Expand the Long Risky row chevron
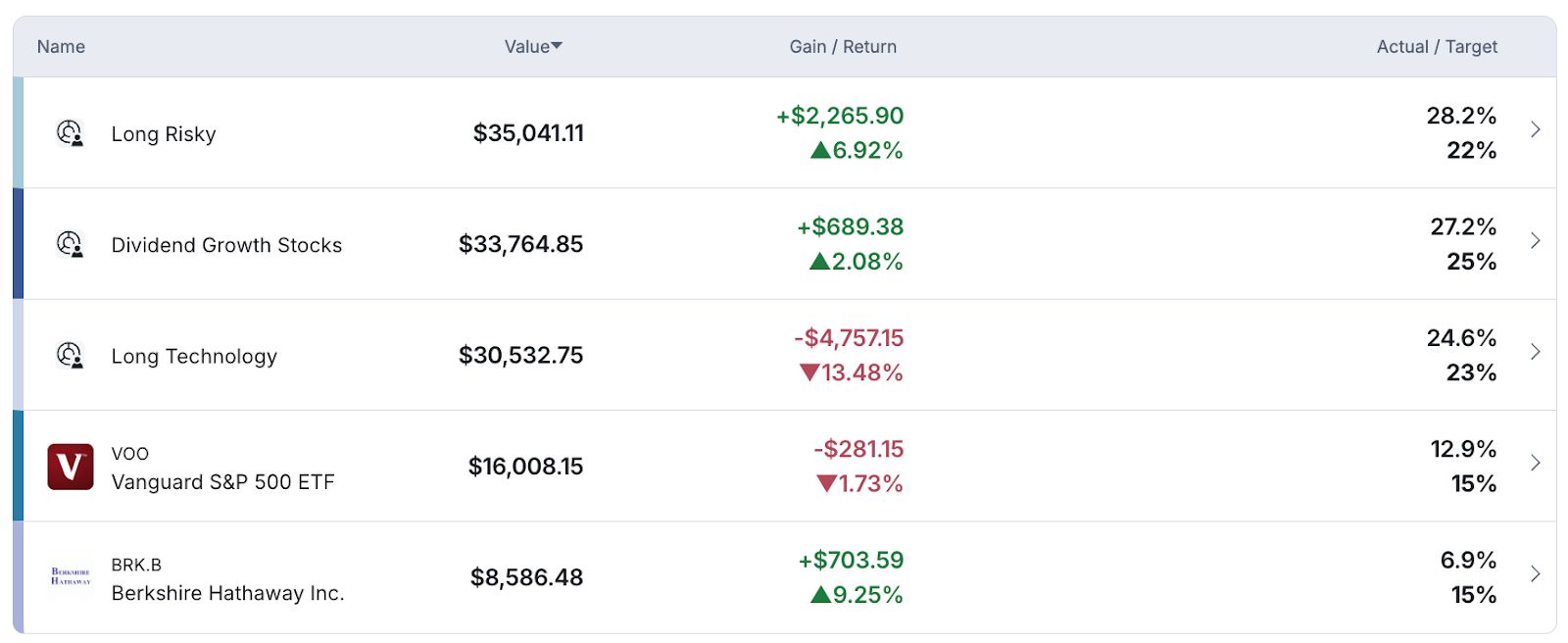The image size is (1568, 643). click(1536, 129)
